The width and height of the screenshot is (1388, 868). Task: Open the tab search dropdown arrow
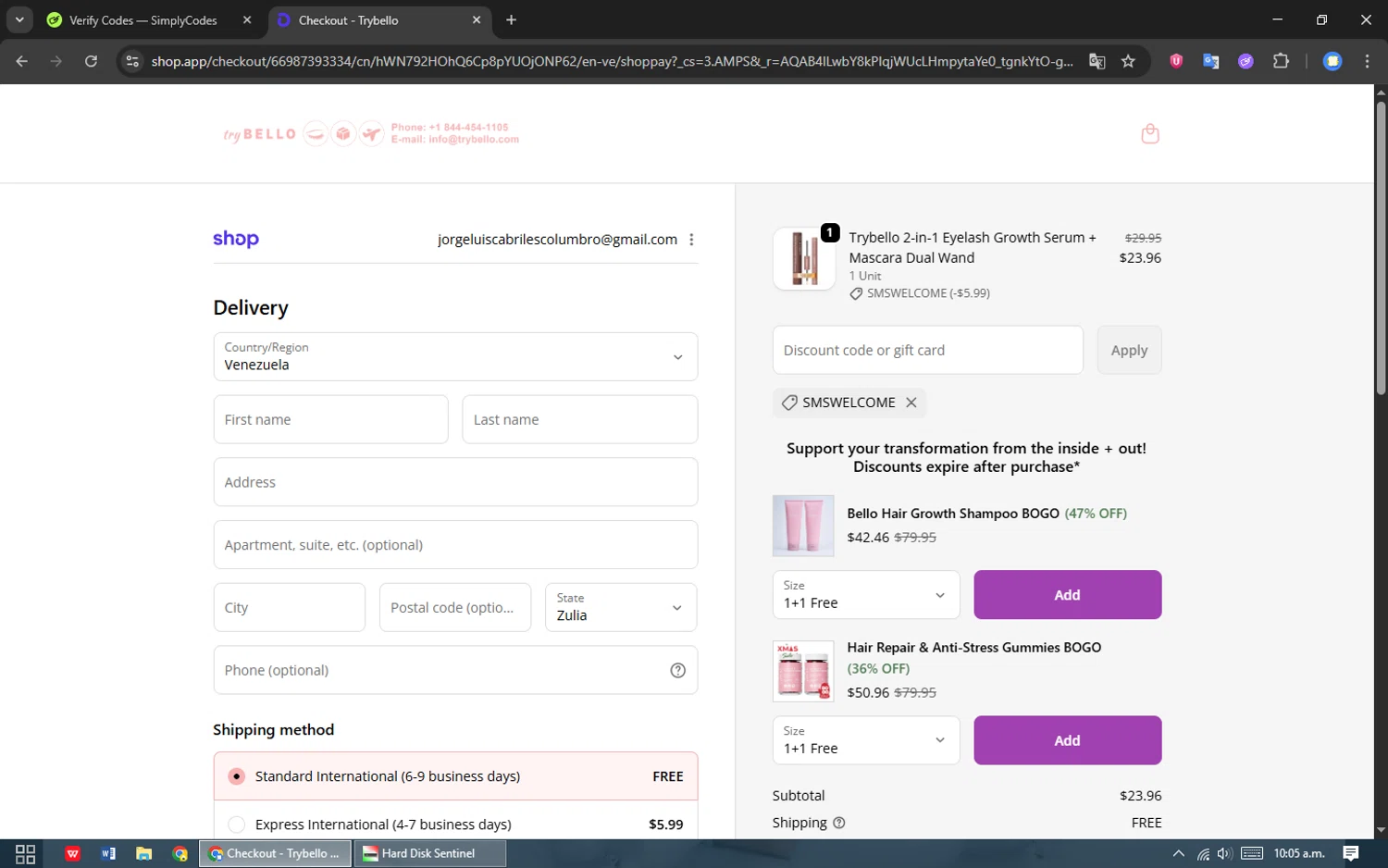point(19,19)
